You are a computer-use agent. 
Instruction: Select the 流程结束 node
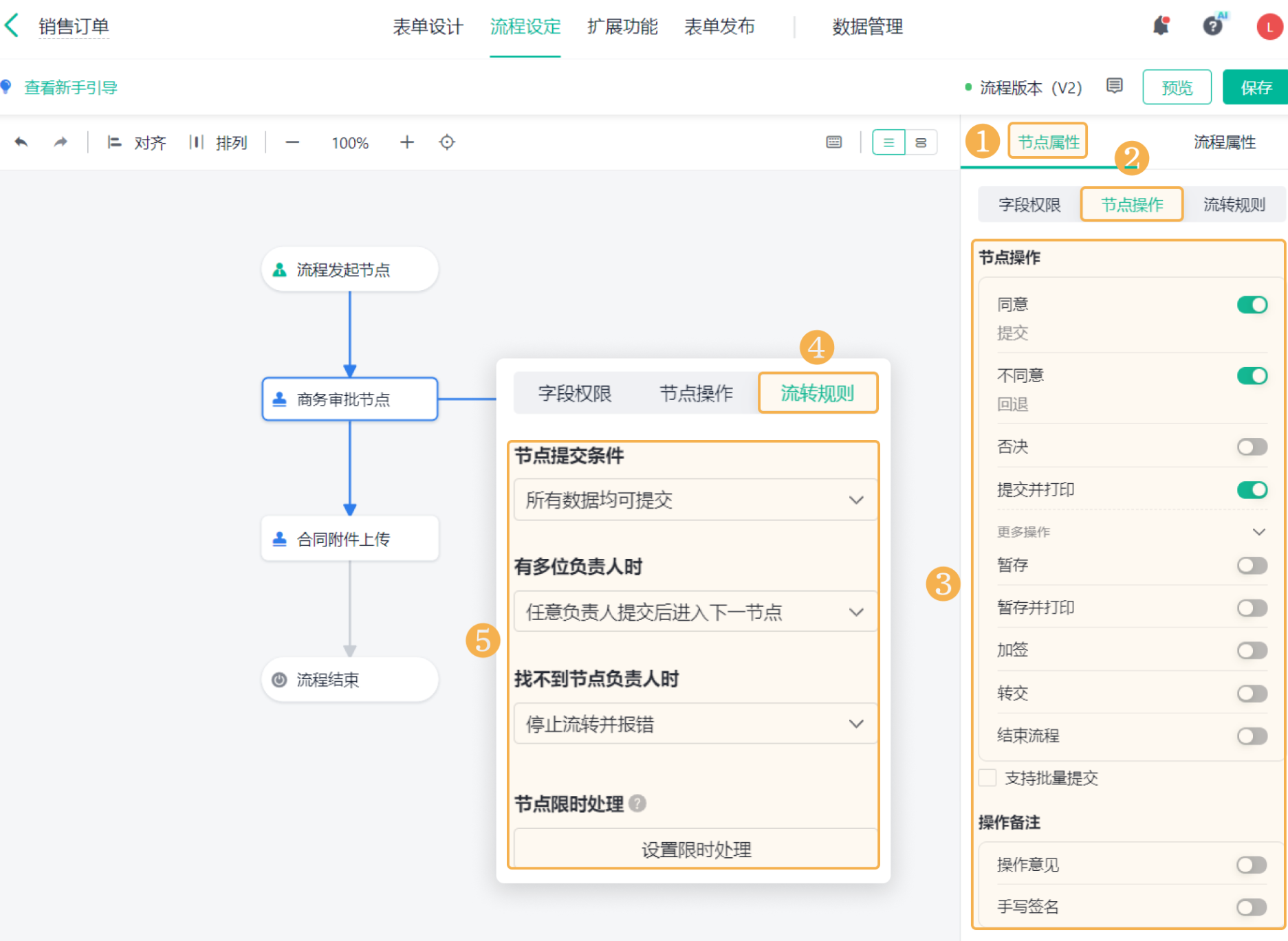coord(350,680)
